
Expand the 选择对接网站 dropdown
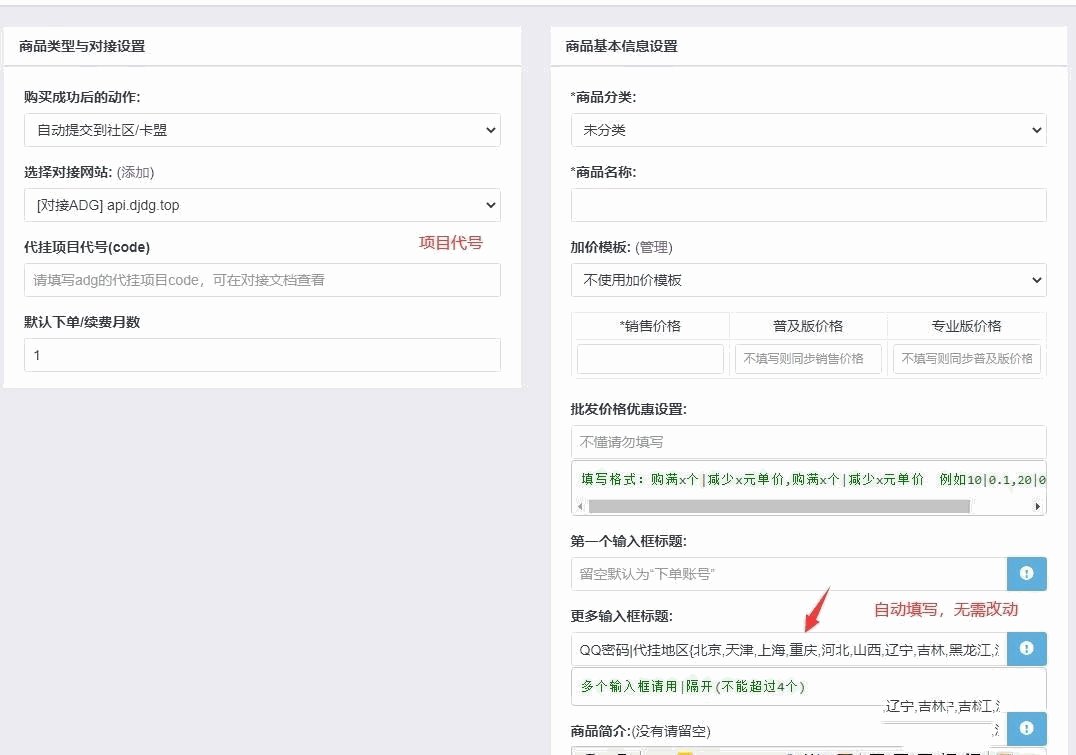(x=262, y=205)
